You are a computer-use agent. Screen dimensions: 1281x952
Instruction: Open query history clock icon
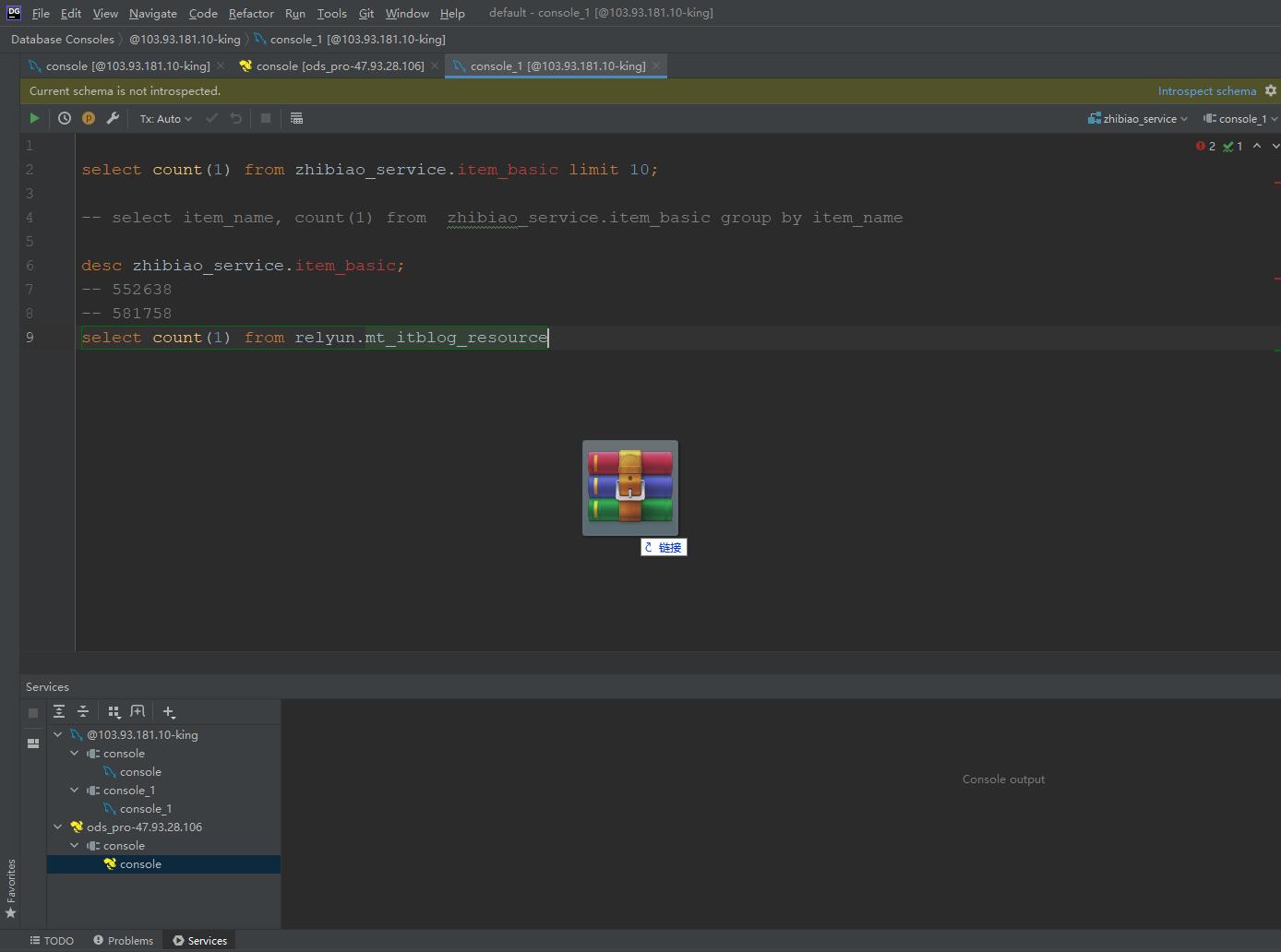click(65, 118)
